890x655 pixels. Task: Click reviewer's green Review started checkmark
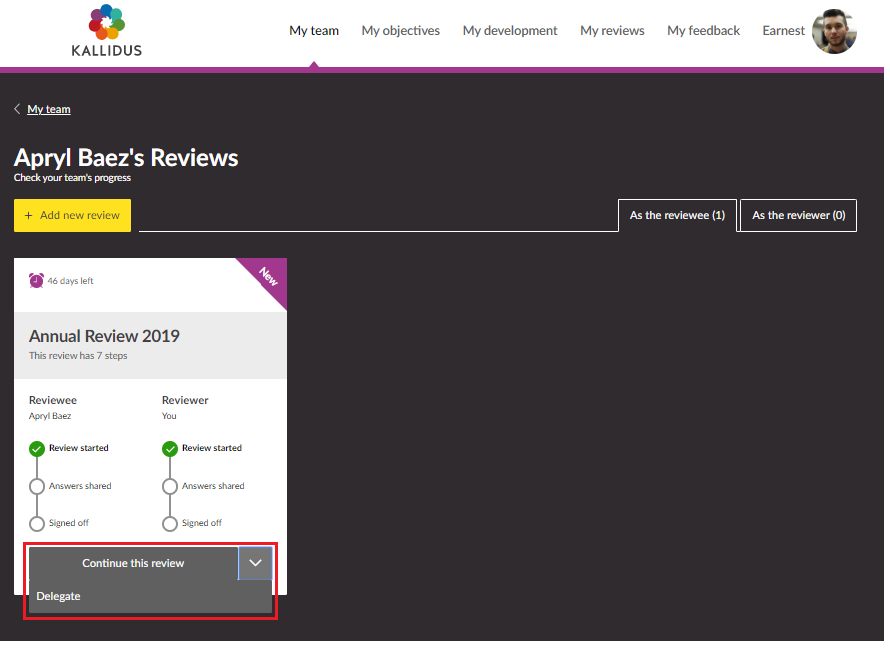[x=170, y=449]
